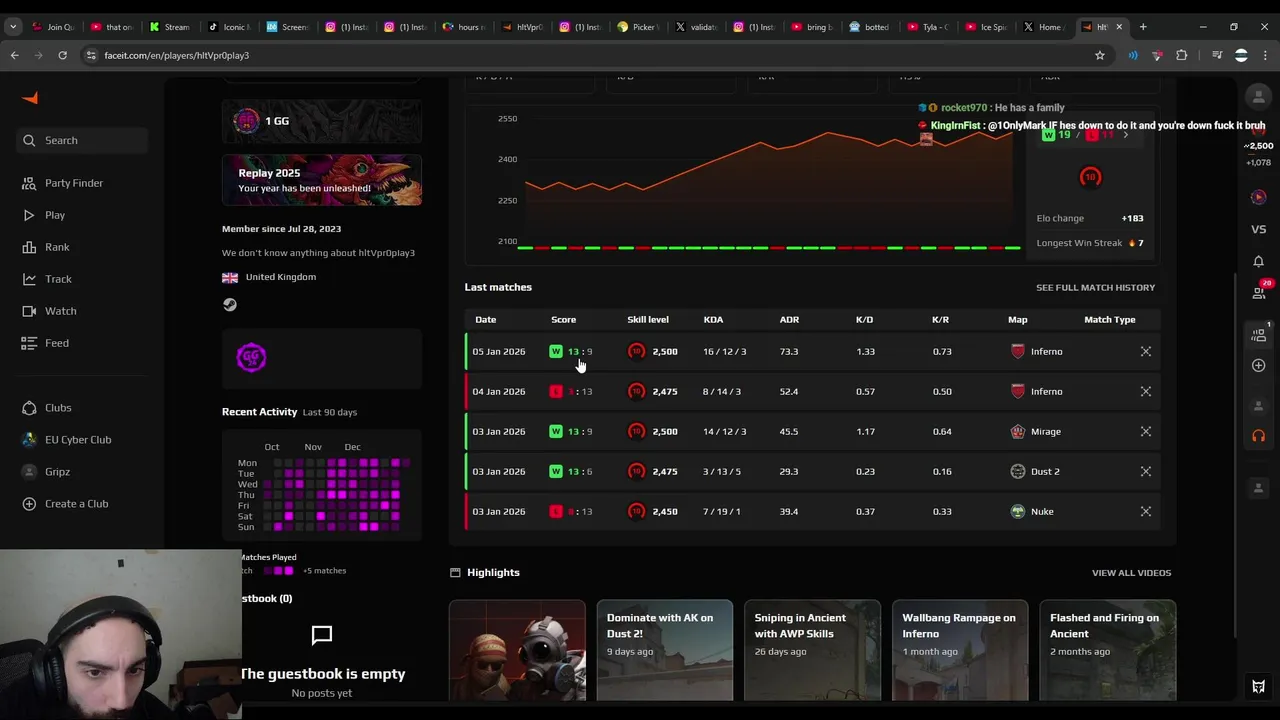Open party icon with badge 1

(x=1259, y=334)
